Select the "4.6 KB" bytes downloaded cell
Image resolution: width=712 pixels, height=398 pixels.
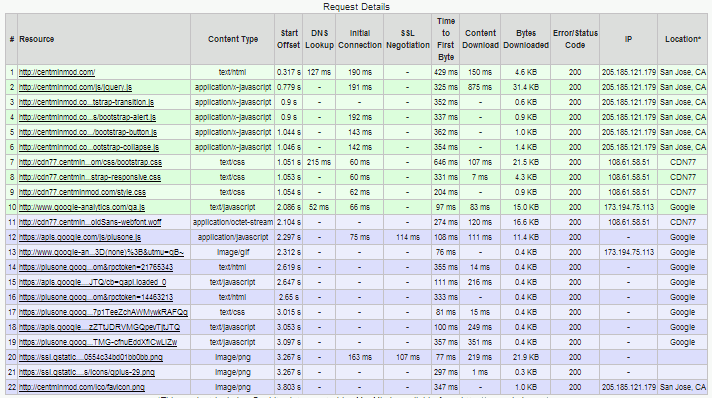tap(526, 72)
